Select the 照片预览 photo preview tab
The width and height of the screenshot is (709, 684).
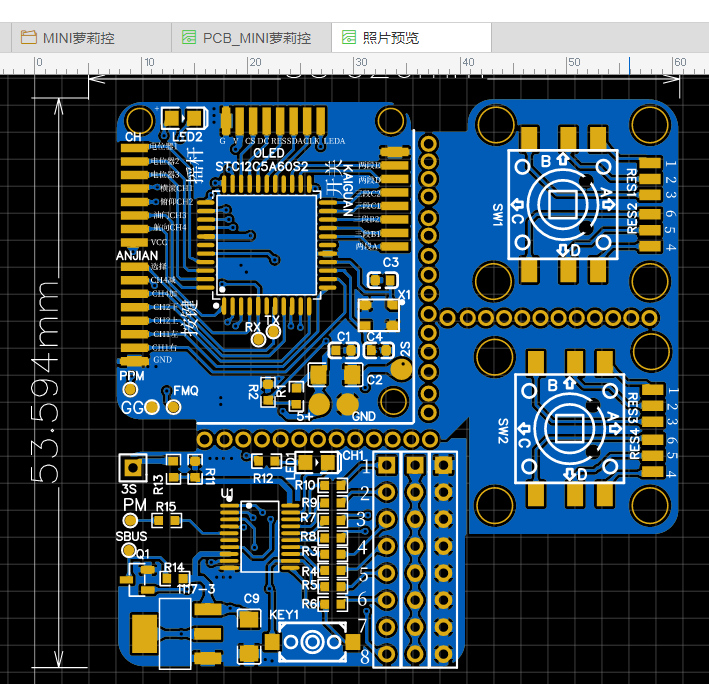click(x=391, y=38)
